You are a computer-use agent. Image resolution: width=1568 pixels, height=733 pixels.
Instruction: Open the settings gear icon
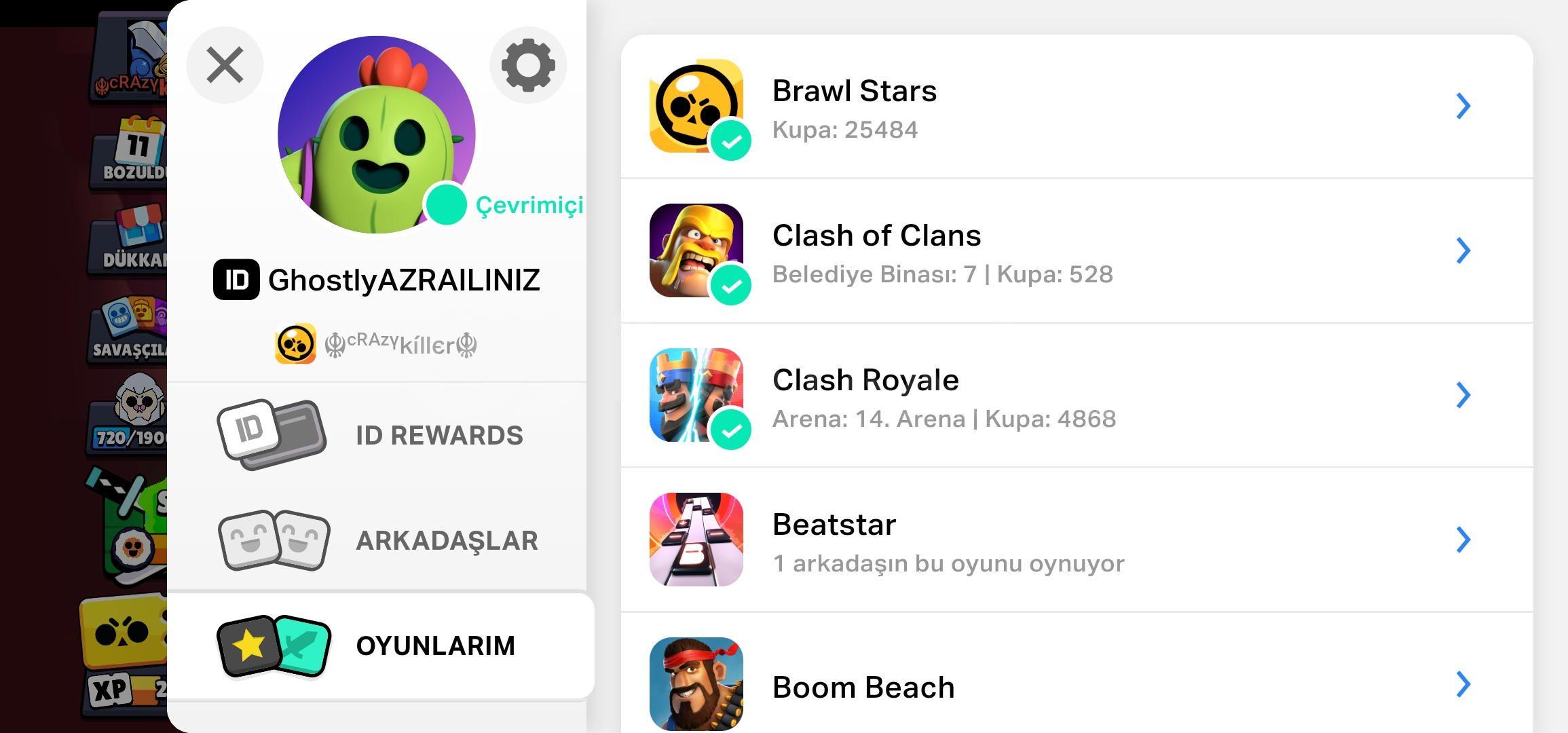(x=528, y=65)
